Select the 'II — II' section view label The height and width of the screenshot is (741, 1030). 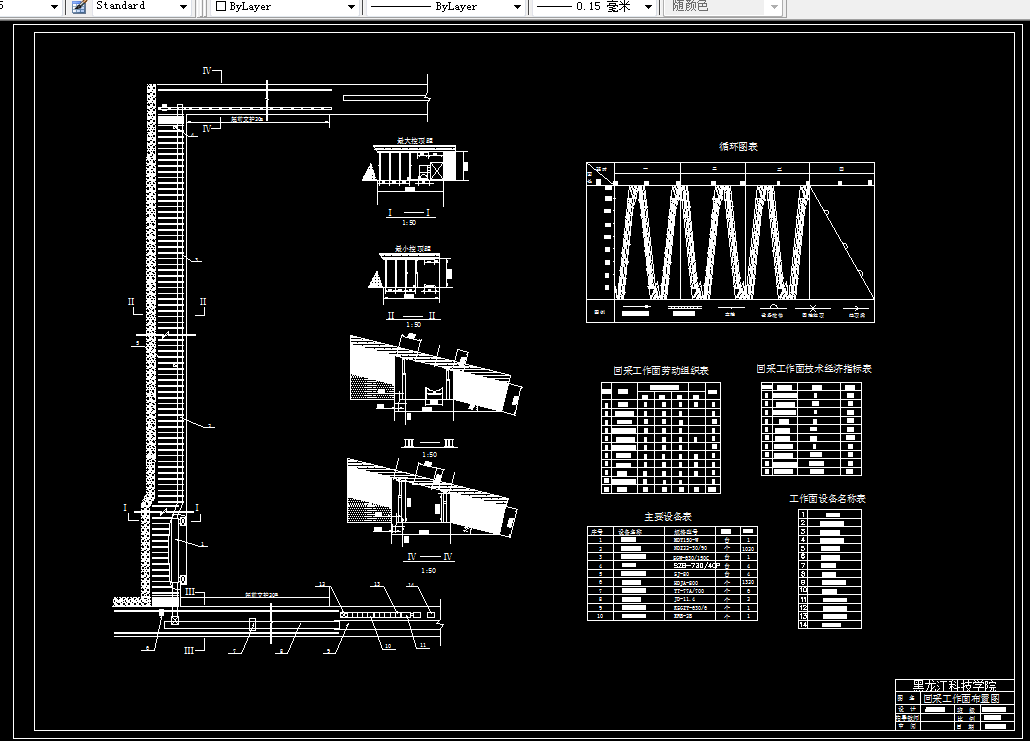click(411, 316)
